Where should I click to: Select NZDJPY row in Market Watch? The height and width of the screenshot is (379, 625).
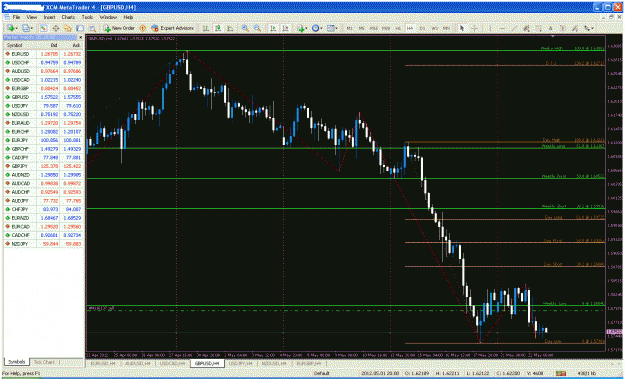(x=43, y=244)
